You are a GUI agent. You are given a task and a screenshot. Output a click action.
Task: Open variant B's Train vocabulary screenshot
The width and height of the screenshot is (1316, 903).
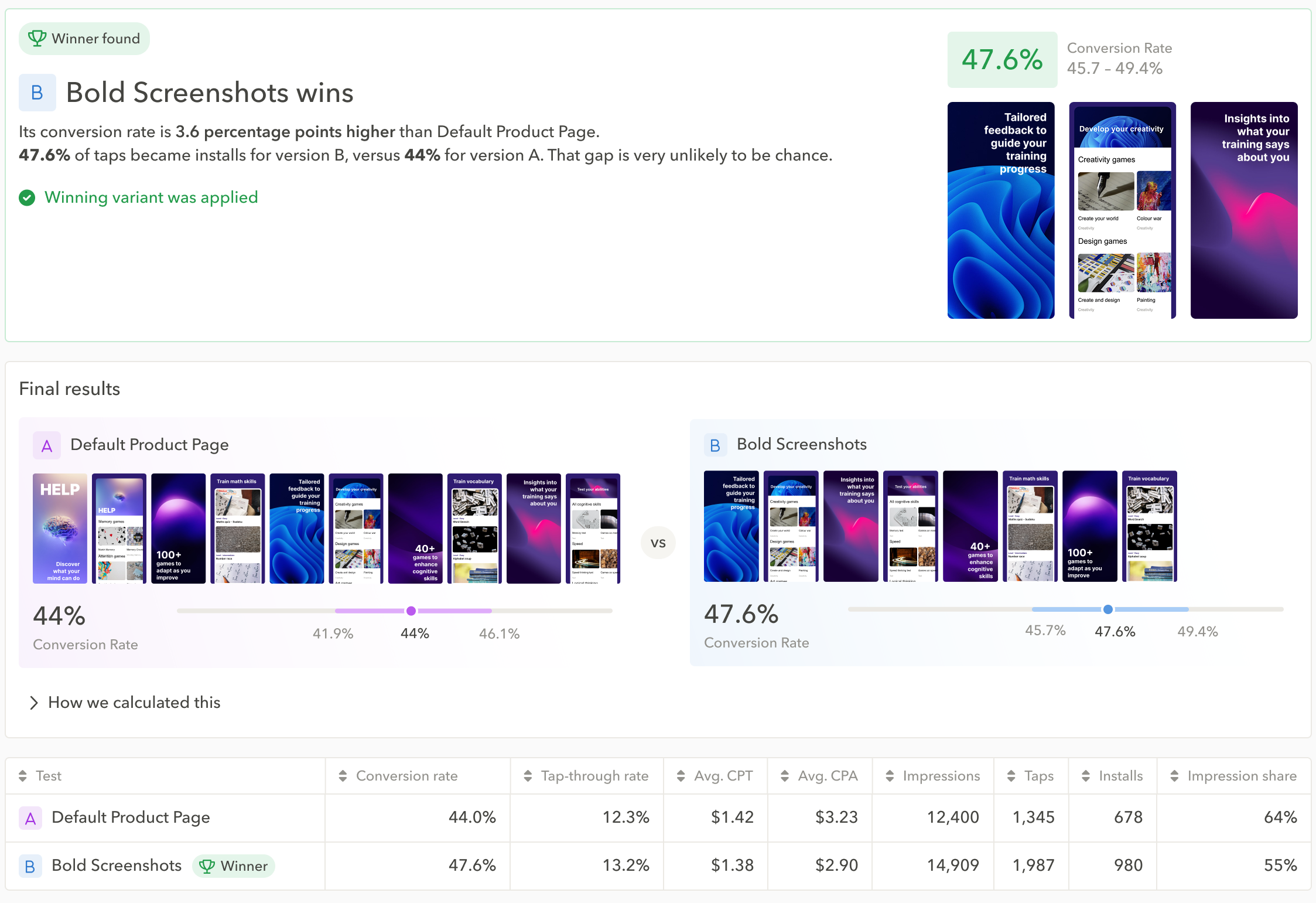click(x=1150, y=526)
